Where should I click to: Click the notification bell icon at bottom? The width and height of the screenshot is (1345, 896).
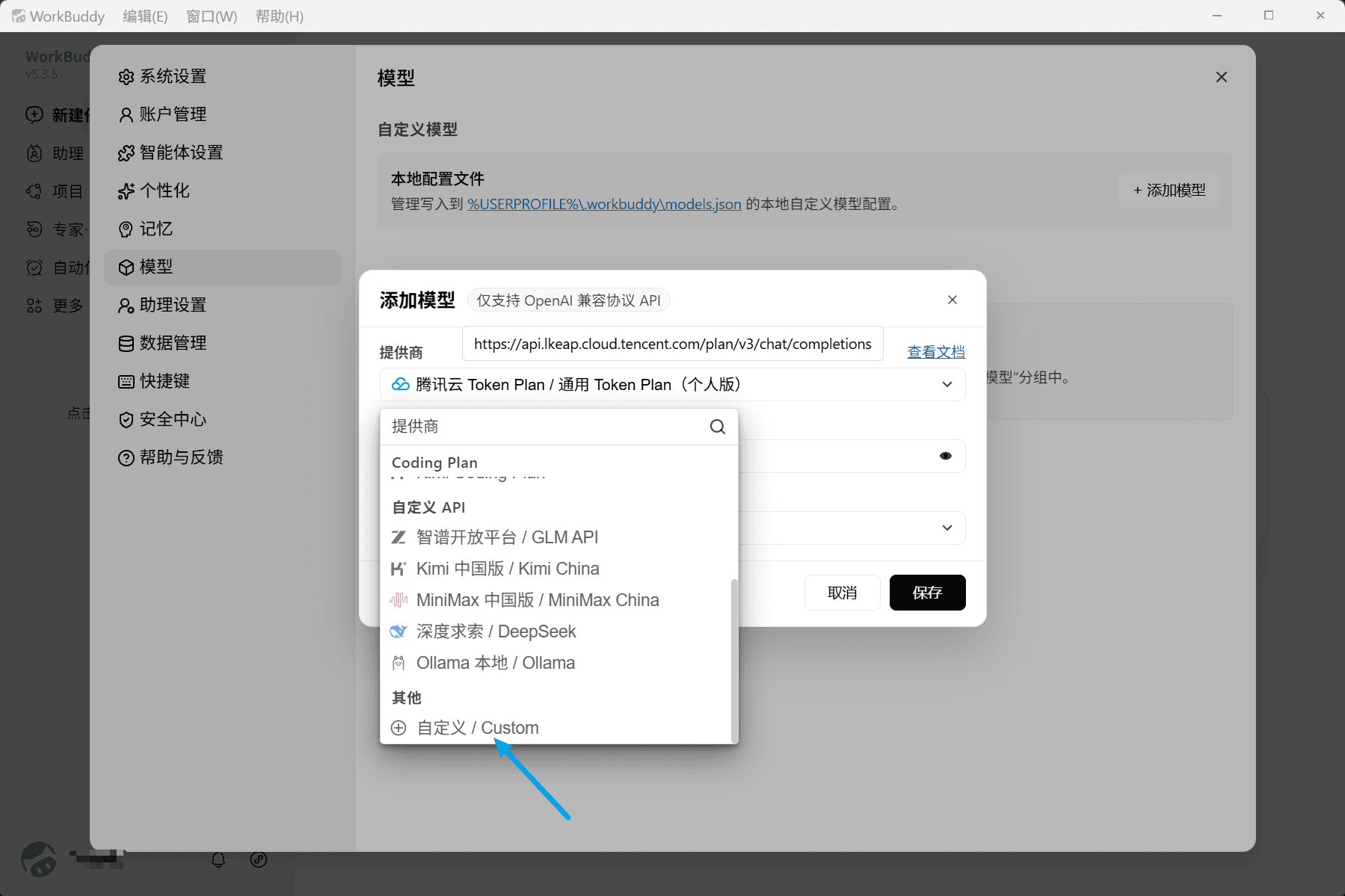click(x=218, y=859)
